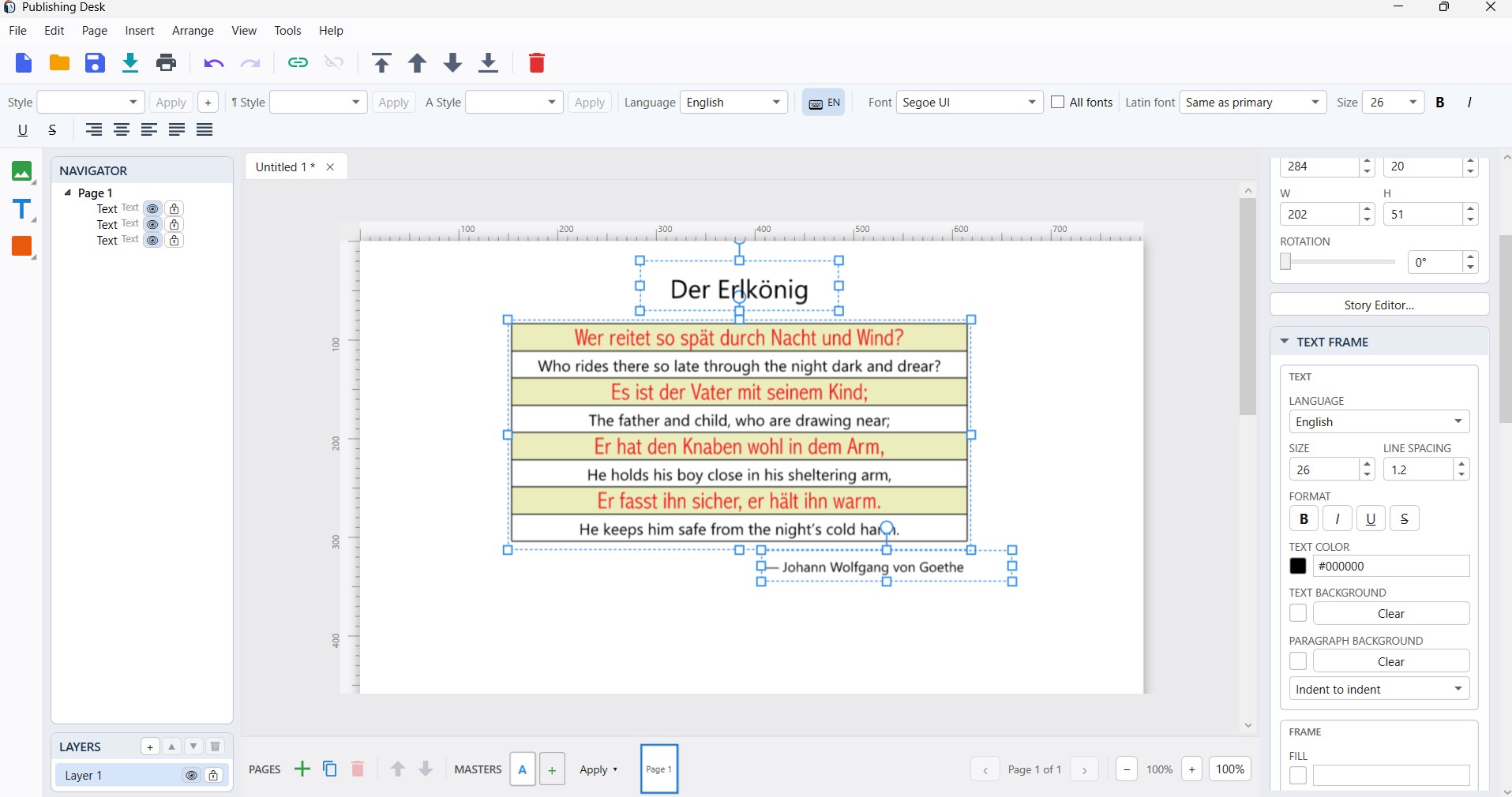1512x797 pixels.
Task: Print the document with the printer icon
Action: pos(167,63)
